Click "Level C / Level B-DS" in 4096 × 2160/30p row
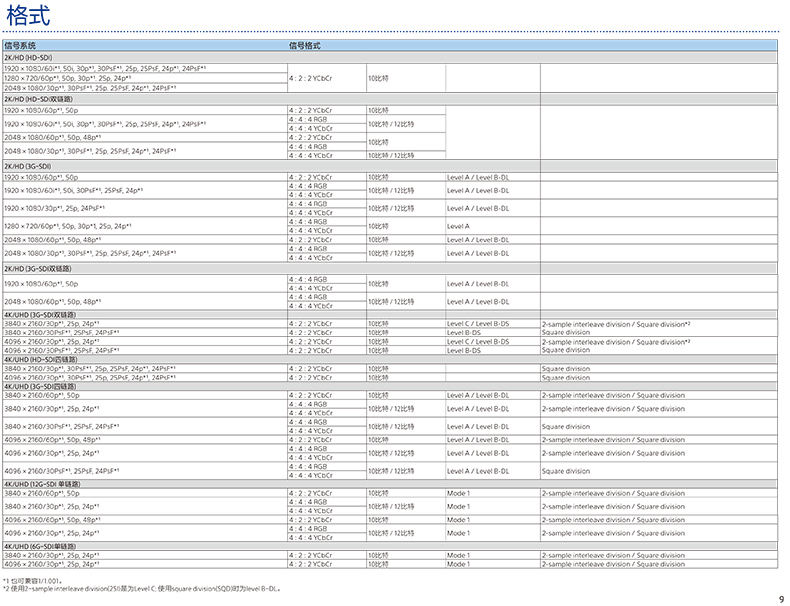790x606 pixels. tap(478, 342)
